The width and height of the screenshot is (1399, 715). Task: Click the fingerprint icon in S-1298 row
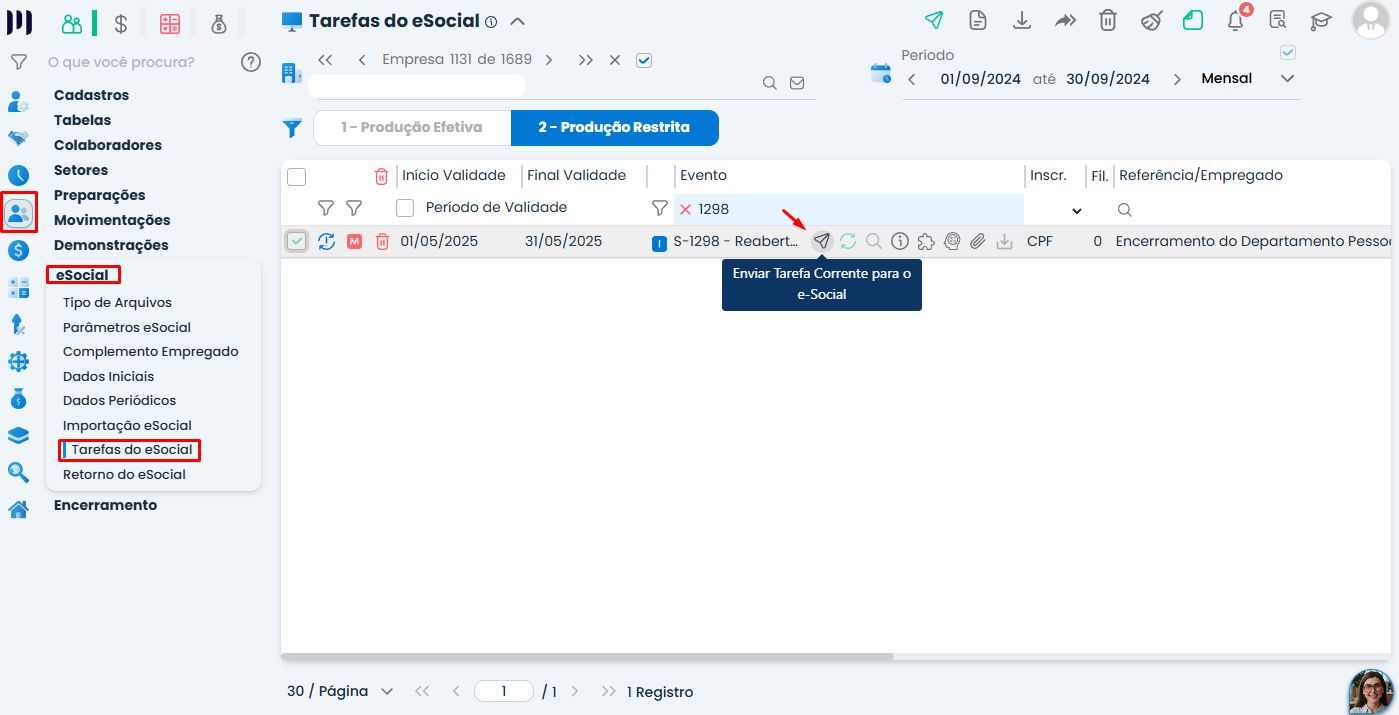click(952, 241)
